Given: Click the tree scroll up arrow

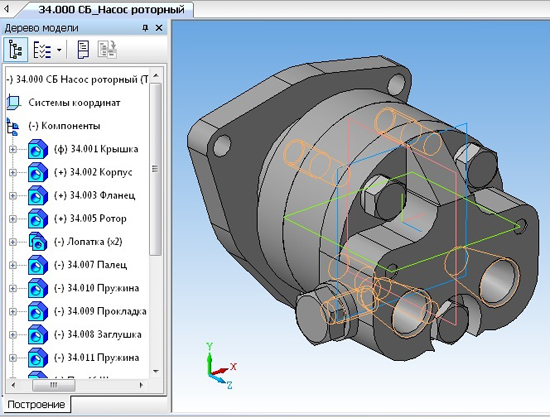Looking at the screenshot, I should click(156, 76).
